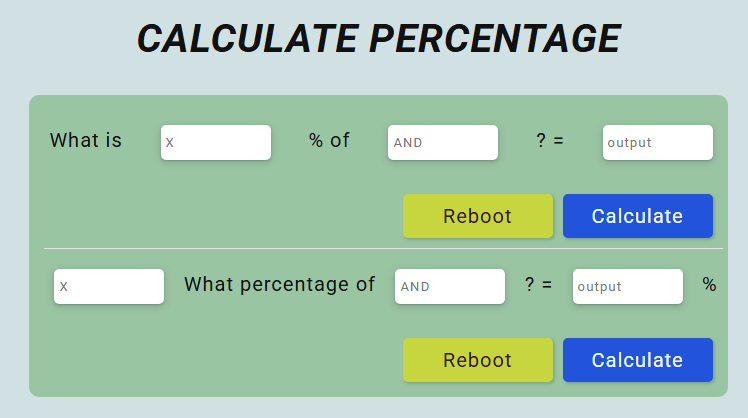Click the "? =" text after "What percentage of"
This screenshot has width=748, height=418.
539,284
